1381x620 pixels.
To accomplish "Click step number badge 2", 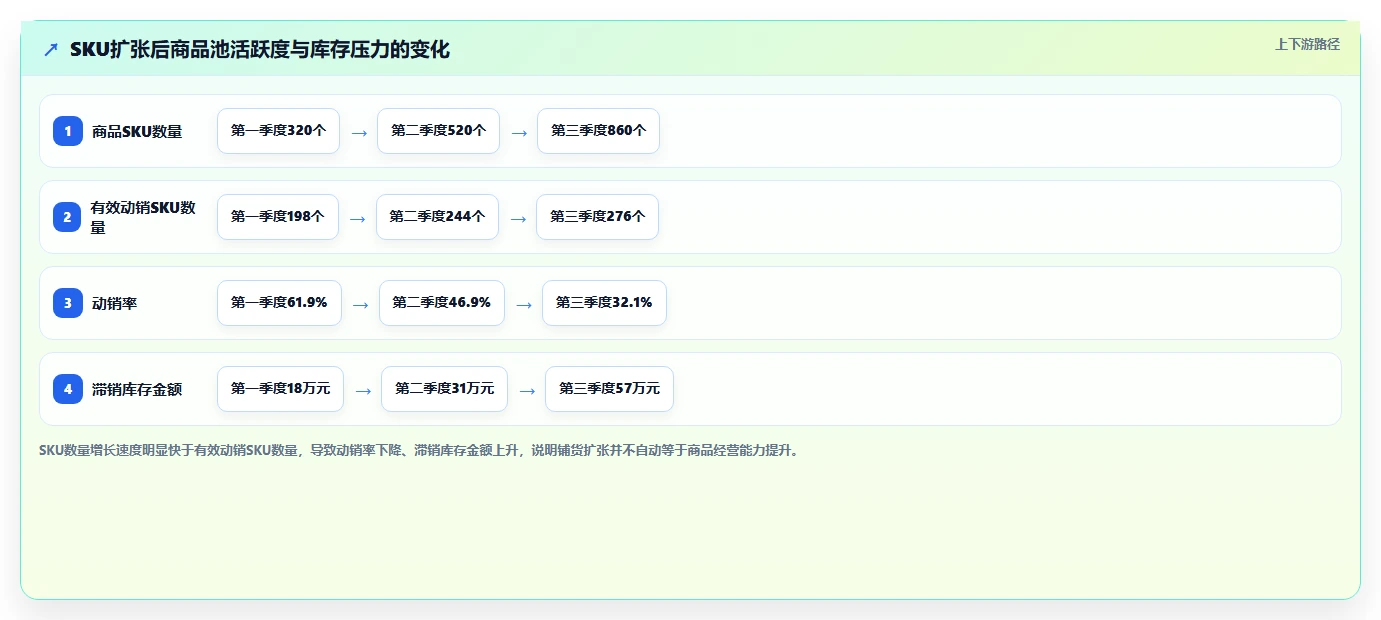I will (68, 217).
